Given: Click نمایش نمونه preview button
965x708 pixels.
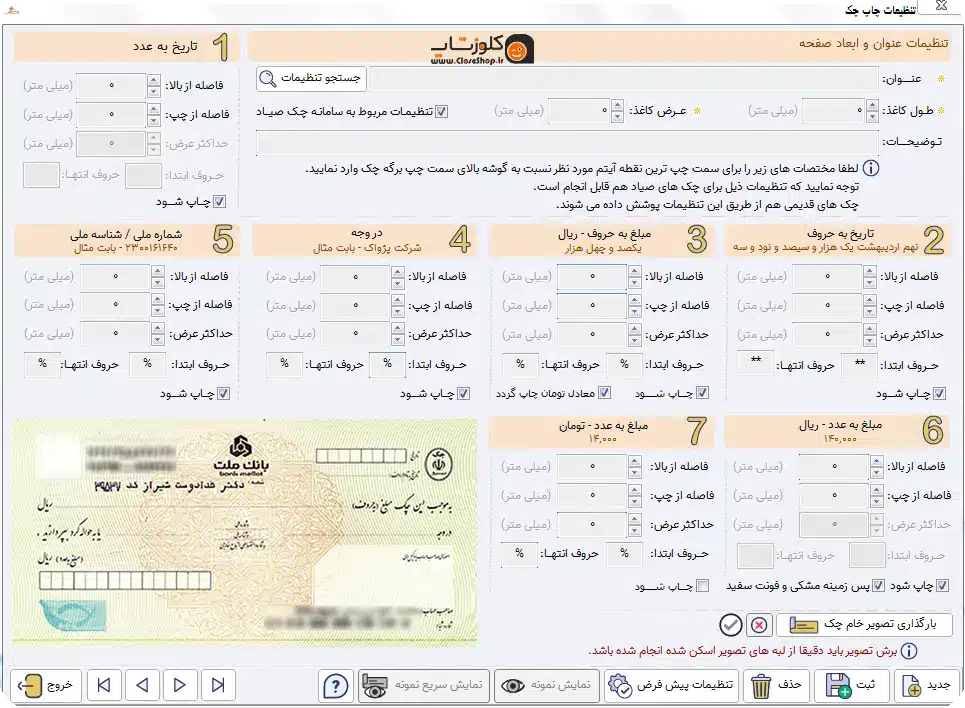Looking at the screenshot, I should pyautogui.click(x=547, y=685).
